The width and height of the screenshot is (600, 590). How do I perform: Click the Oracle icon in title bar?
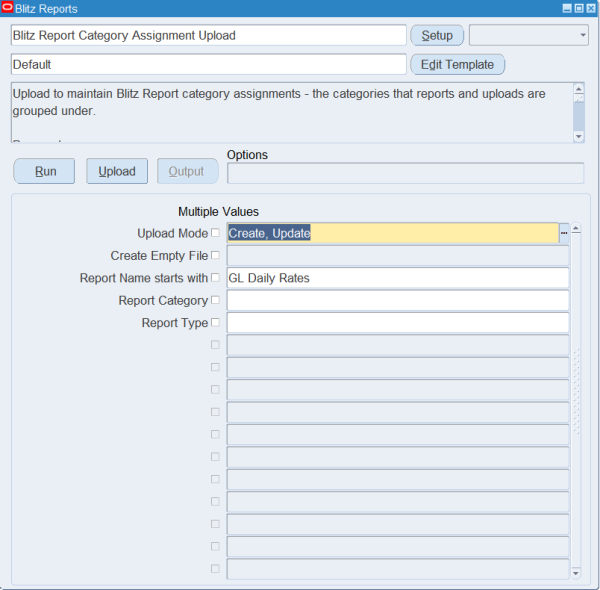coord(7,8)
